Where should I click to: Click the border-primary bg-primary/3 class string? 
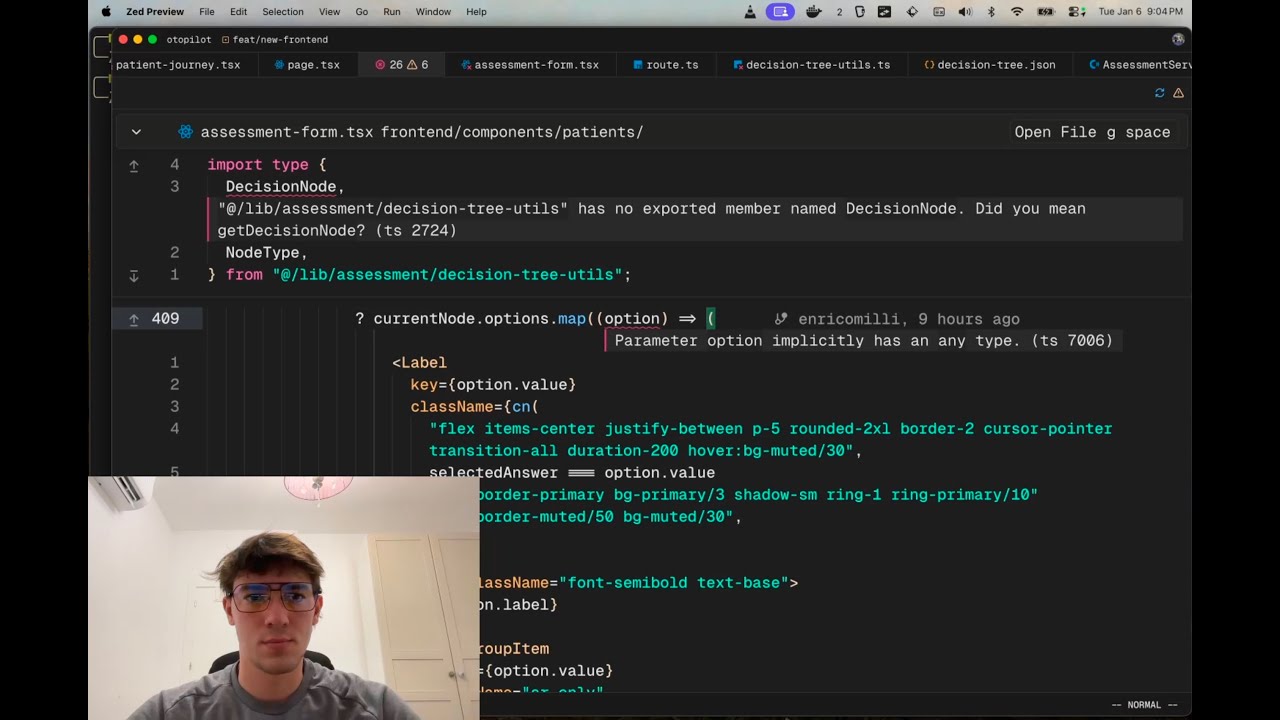click(x=758, y=495)
